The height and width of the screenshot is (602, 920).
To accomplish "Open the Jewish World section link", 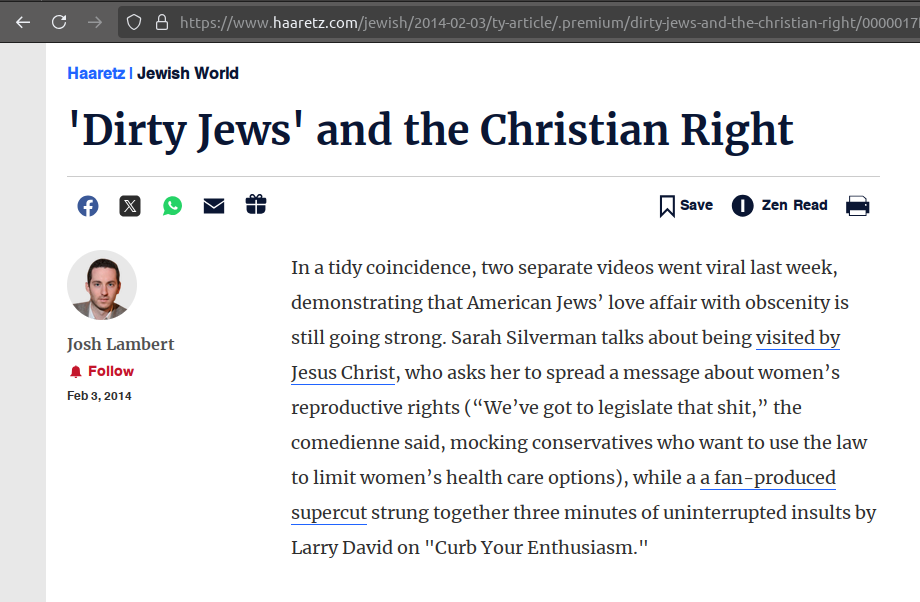I will pos(188,73).
